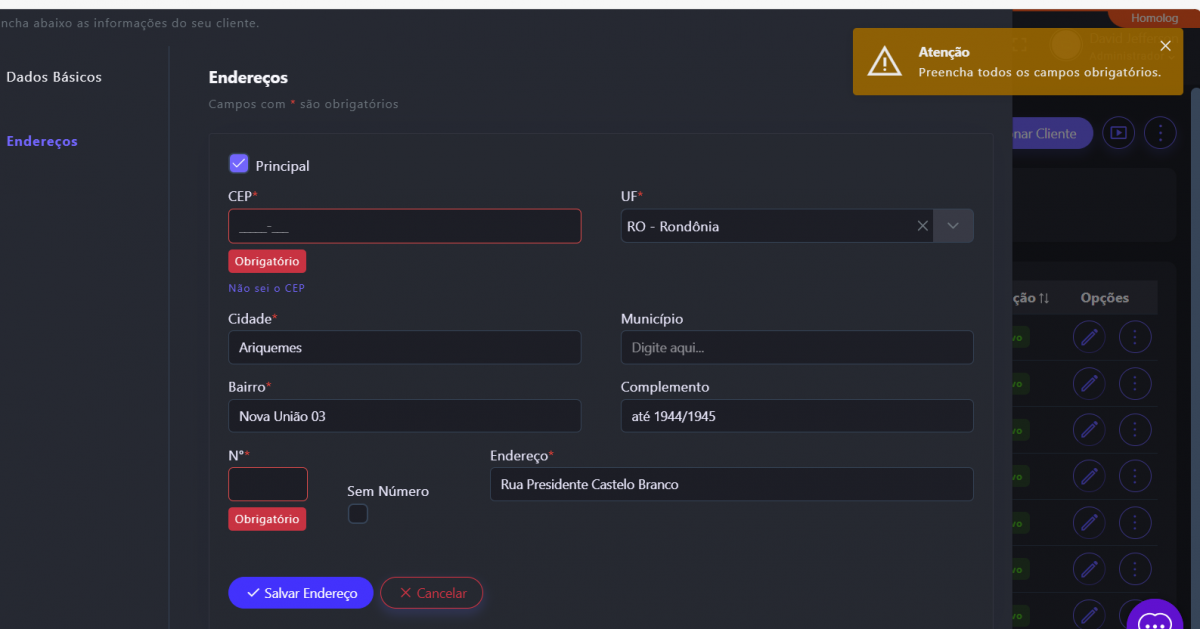
Task: Clear the RO - Rondônia UF selection
Action: pos(923,226)
